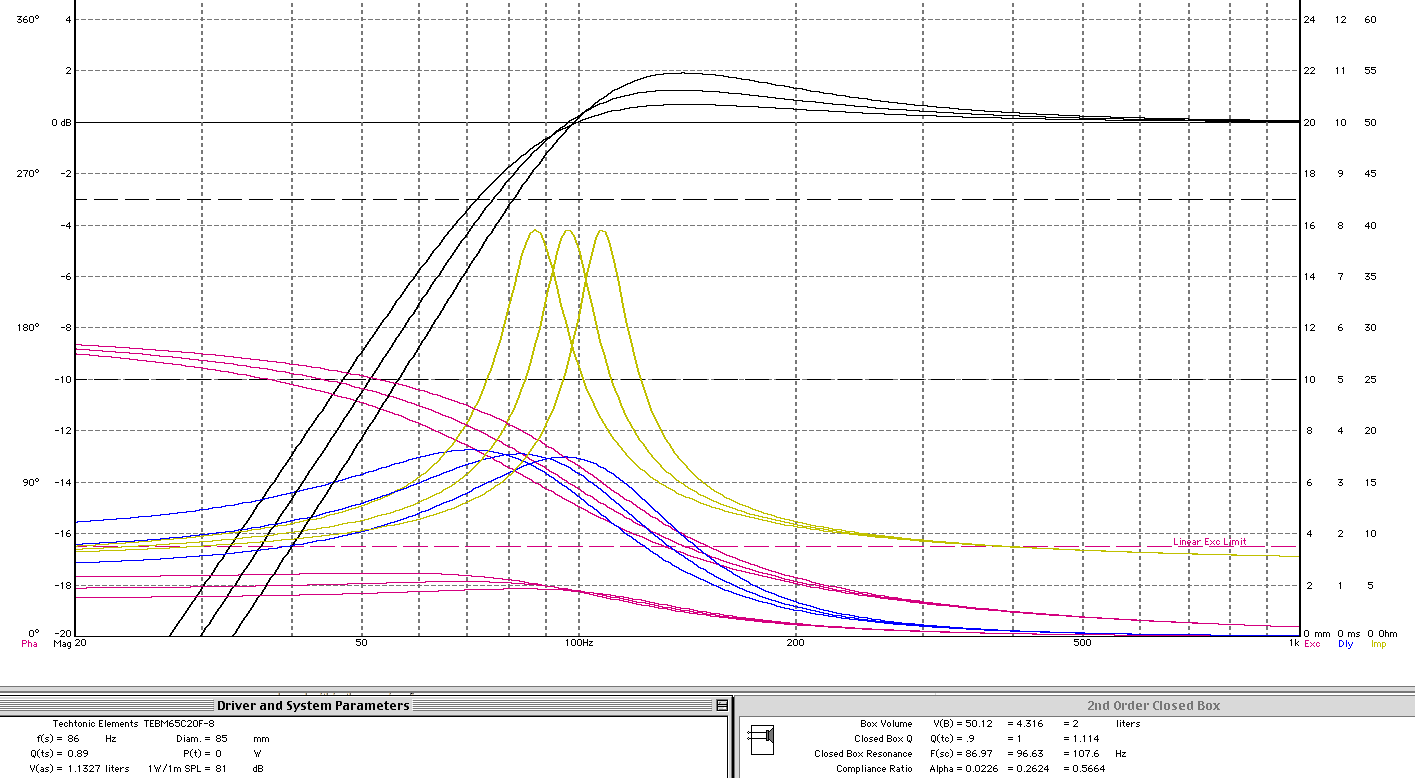Click the = 0.5664 compliance value
The image size is (1415, 778).
coord(1086,769)
